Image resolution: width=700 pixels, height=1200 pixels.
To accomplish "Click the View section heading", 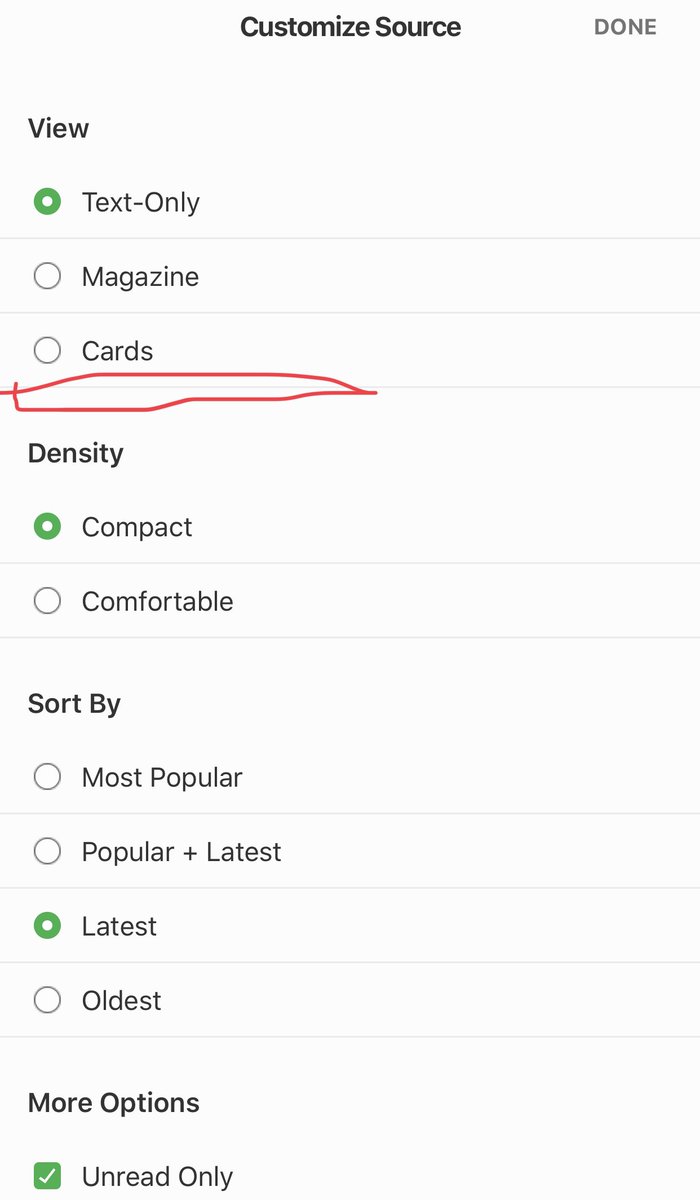I will (58, 128).
